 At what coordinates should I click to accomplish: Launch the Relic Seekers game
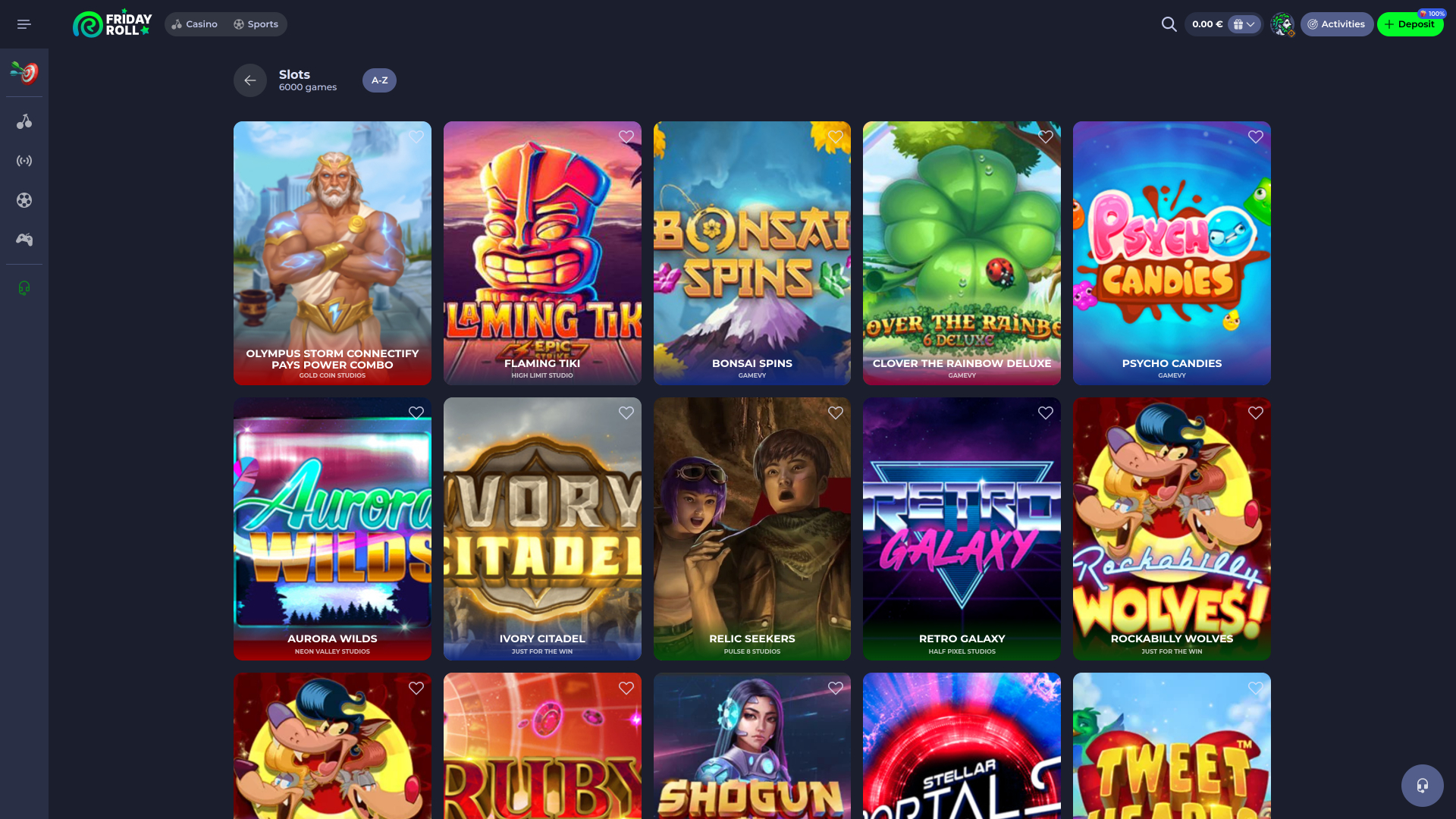click(752, 529)
